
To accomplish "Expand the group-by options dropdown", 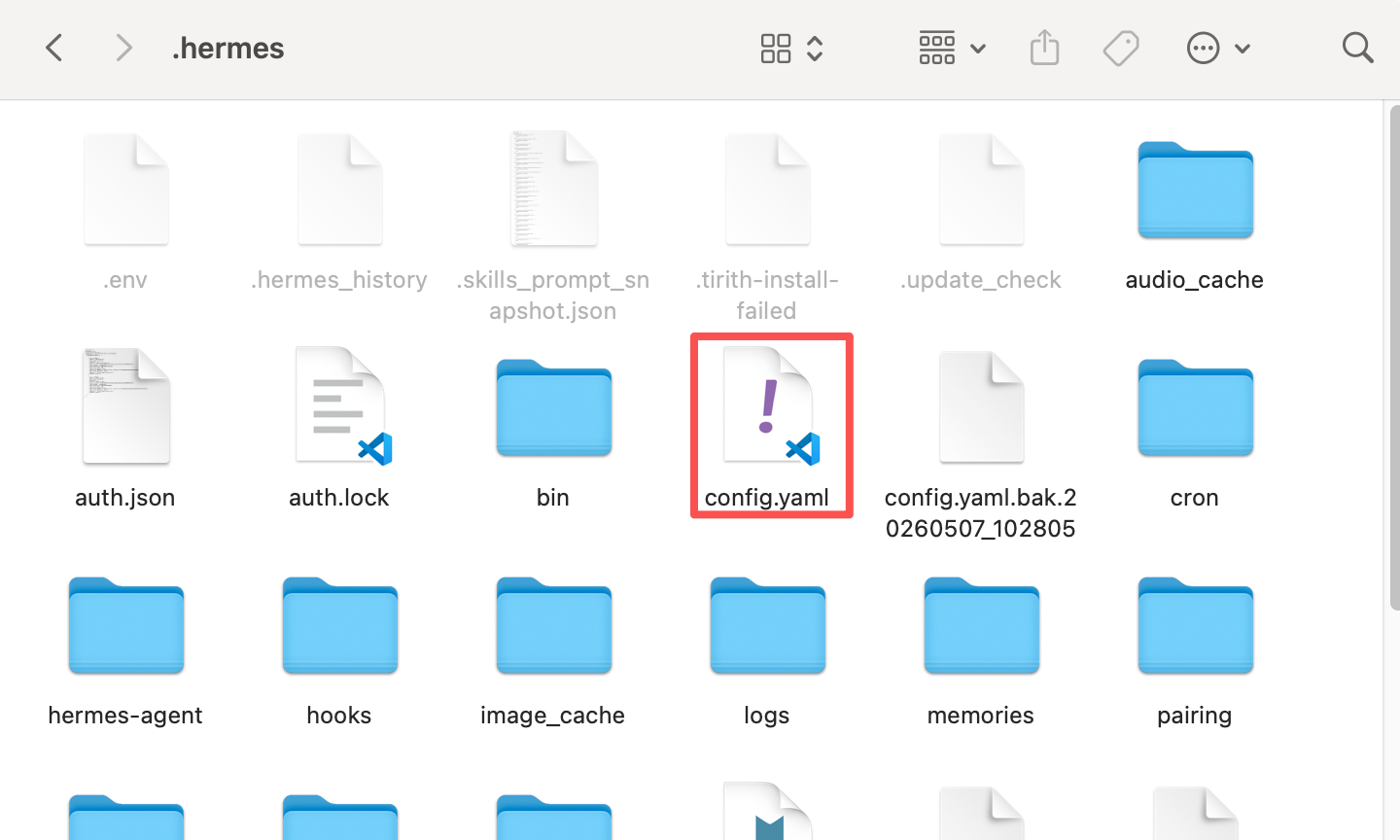I will pos(952,48).
